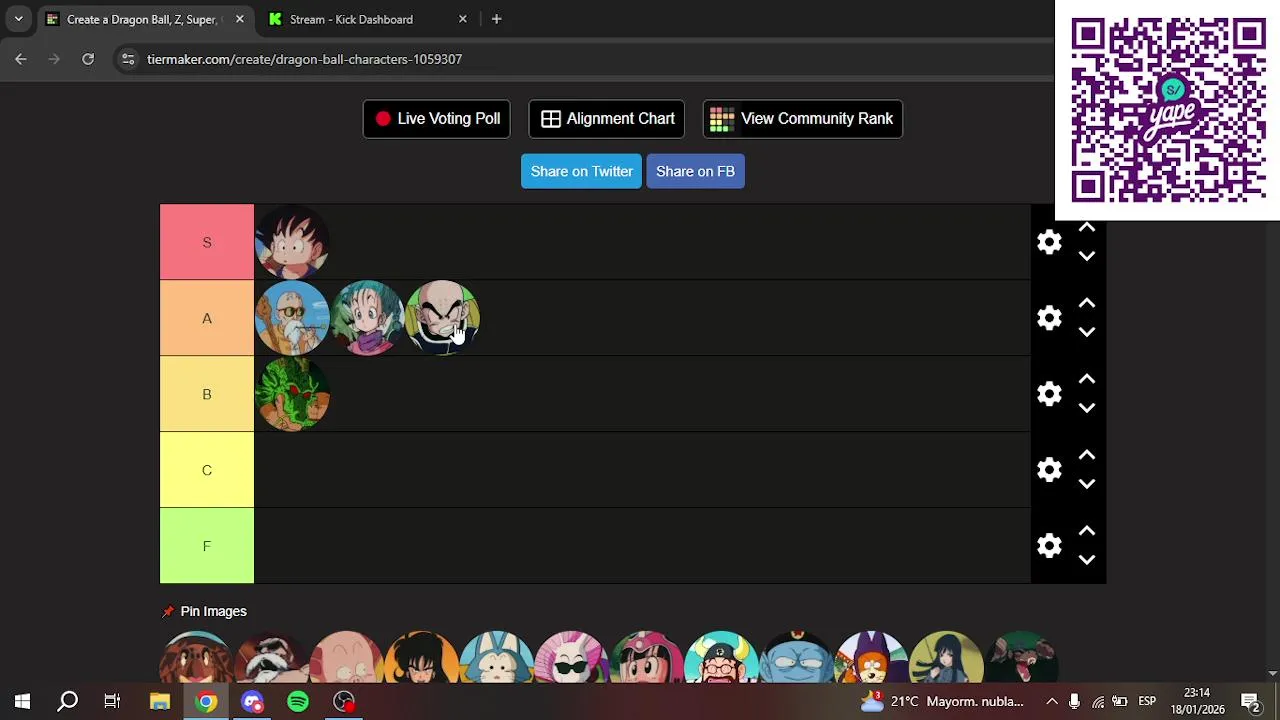Open Task View in taskbar

pos(112,702)
